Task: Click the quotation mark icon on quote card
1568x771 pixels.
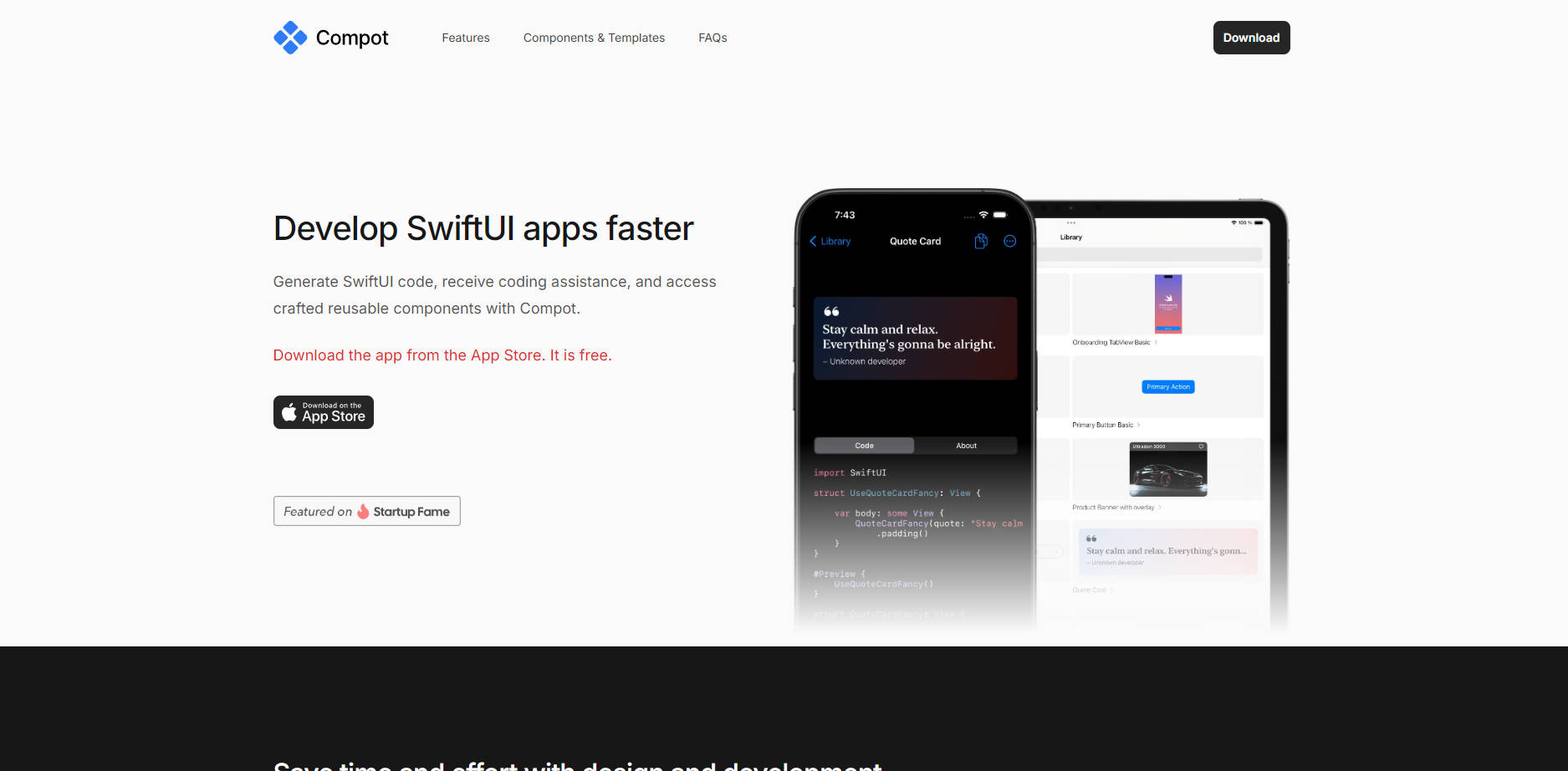Action: pyautogui.click(x=831, y=312)
